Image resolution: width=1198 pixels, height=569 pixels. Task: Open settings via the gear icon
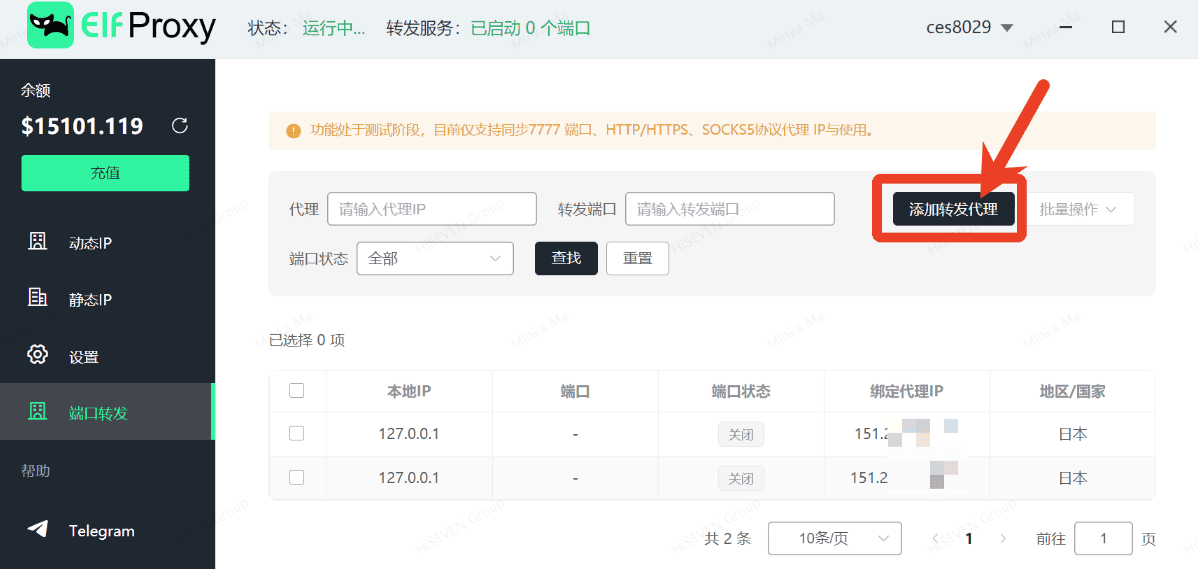pyautogui.click(x=38, y=355)
